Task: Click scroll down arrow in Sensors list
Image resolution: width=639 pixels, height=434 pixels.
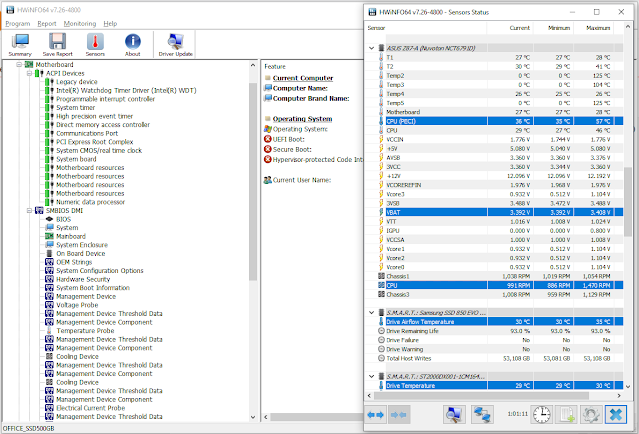Action: 628,387
